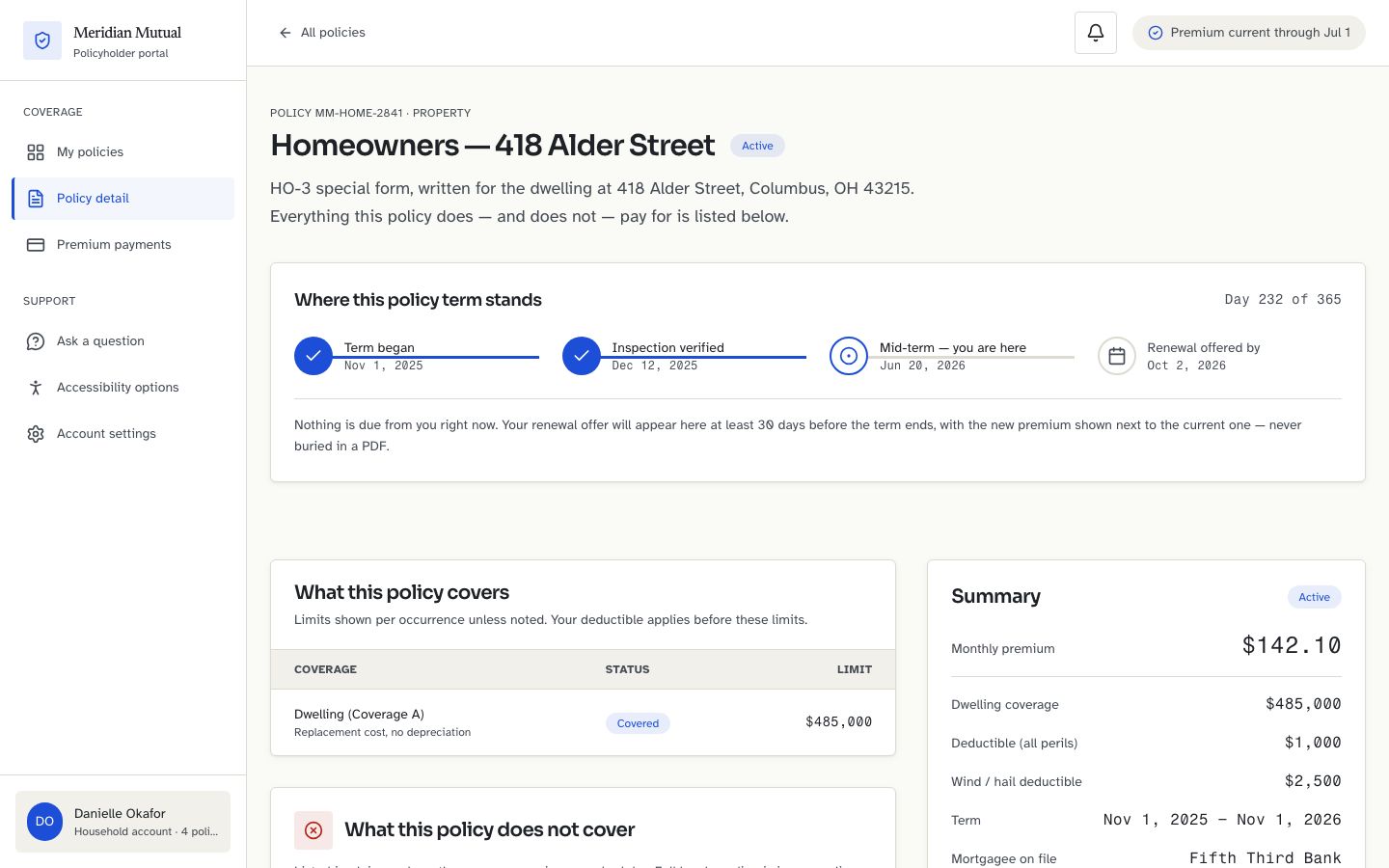This screenshot has width=1389, height=868.
Task: Click the Meridian Mutual shield logo
Action: (42, 41)
